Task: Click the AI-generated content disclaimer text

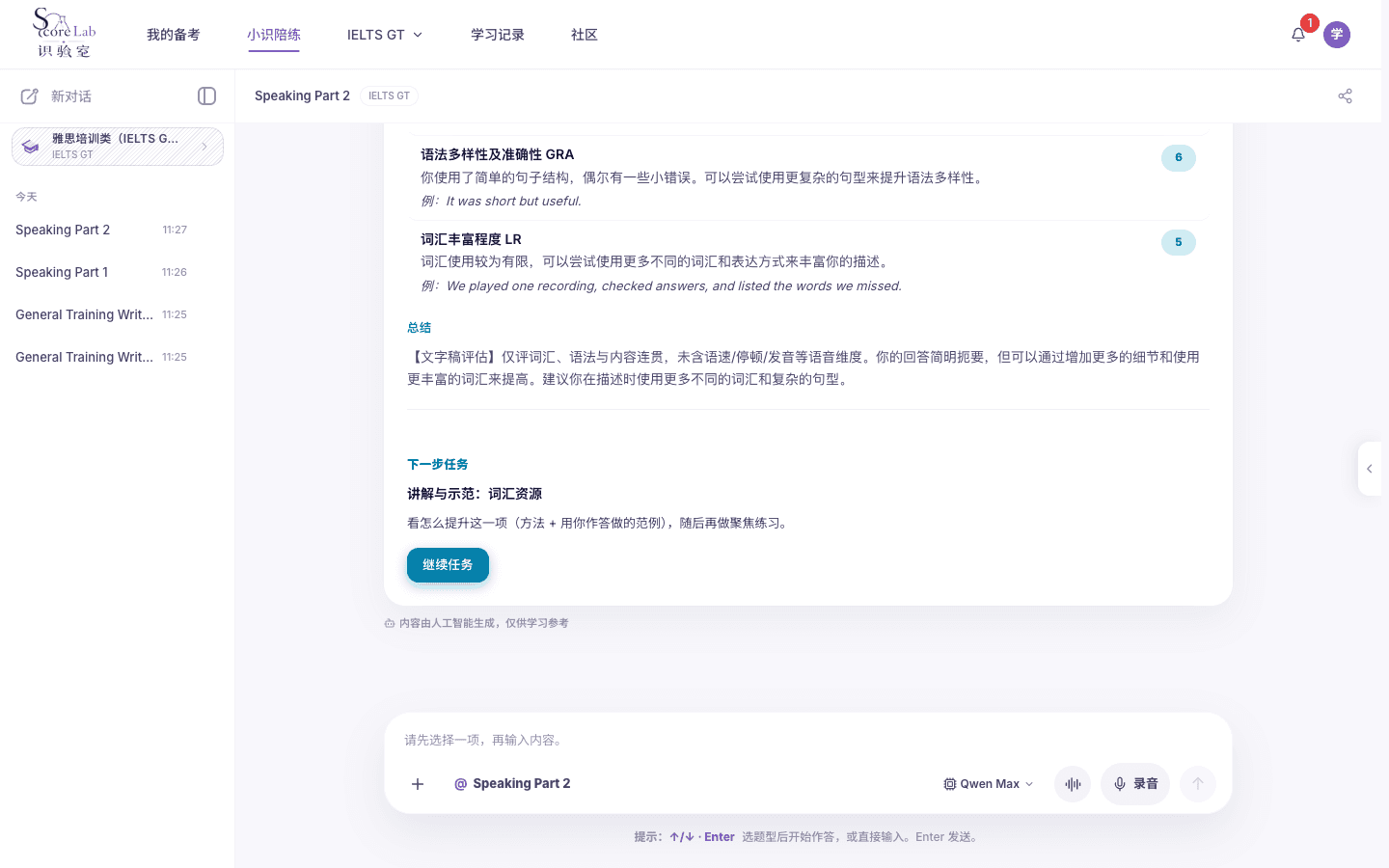Action: coord(483,623)
